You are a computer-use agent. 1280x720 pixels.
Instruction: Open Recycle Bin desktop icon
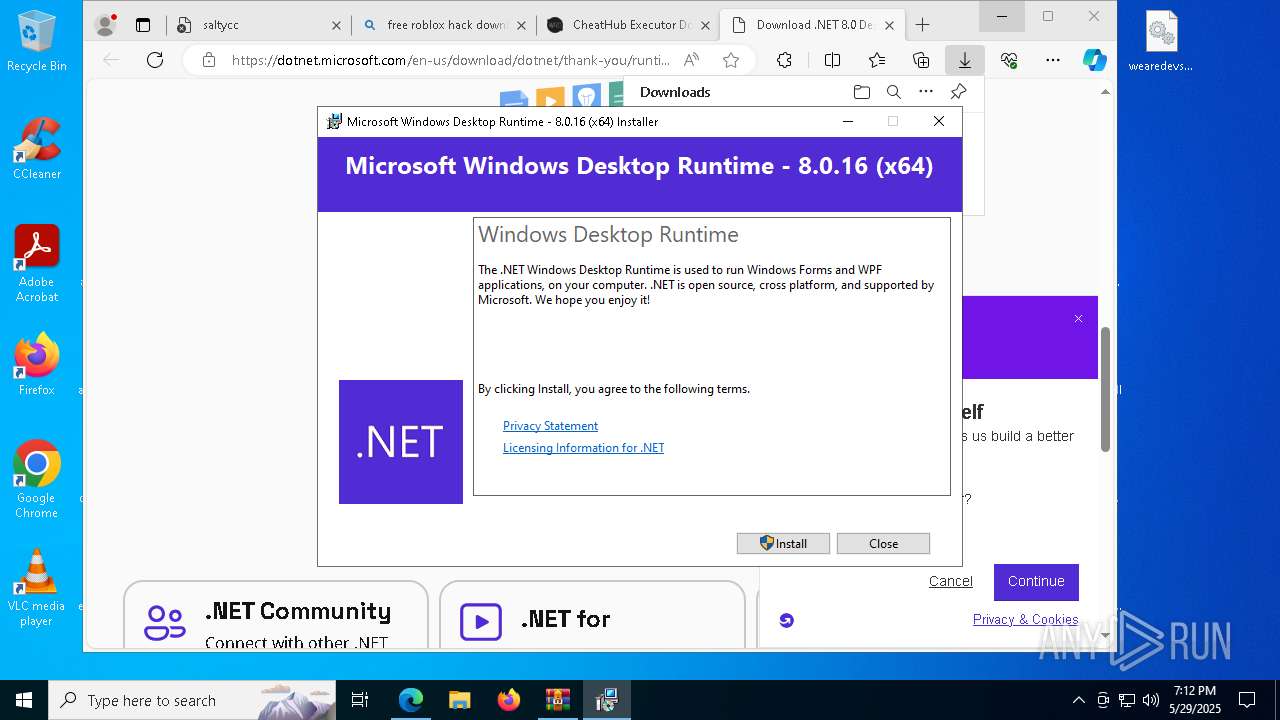pos(37,41)
